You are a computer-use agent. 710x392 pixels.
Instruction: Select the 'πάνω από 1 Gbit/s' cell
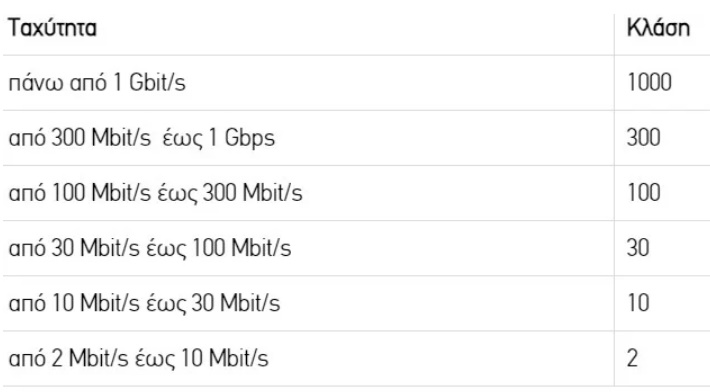(308, 83)
